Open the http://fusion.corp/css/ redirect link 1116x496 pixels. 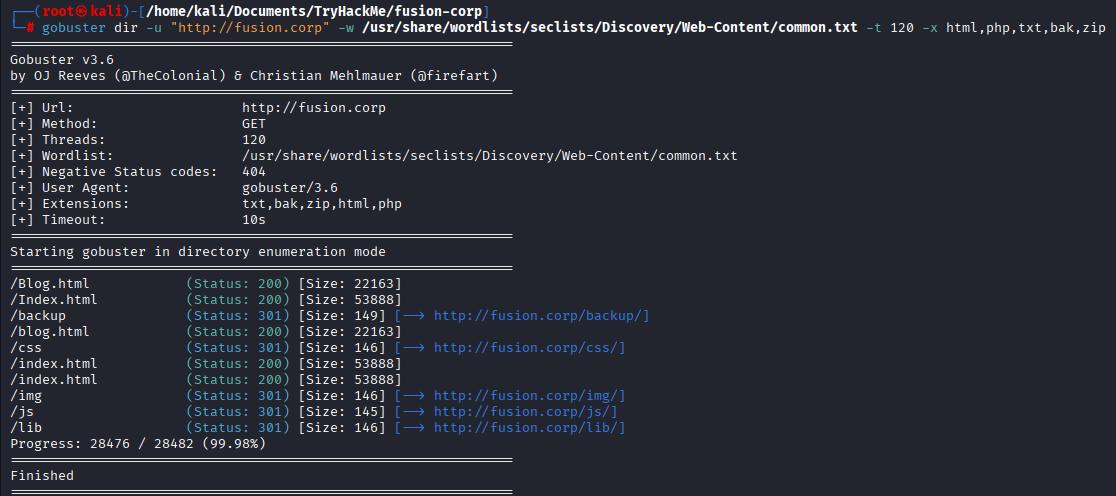coord(529,348)
